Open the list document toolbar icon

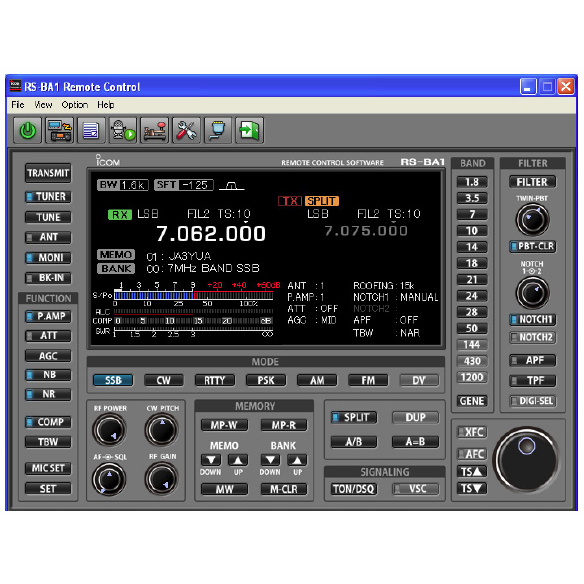click(x=91, y=130)
